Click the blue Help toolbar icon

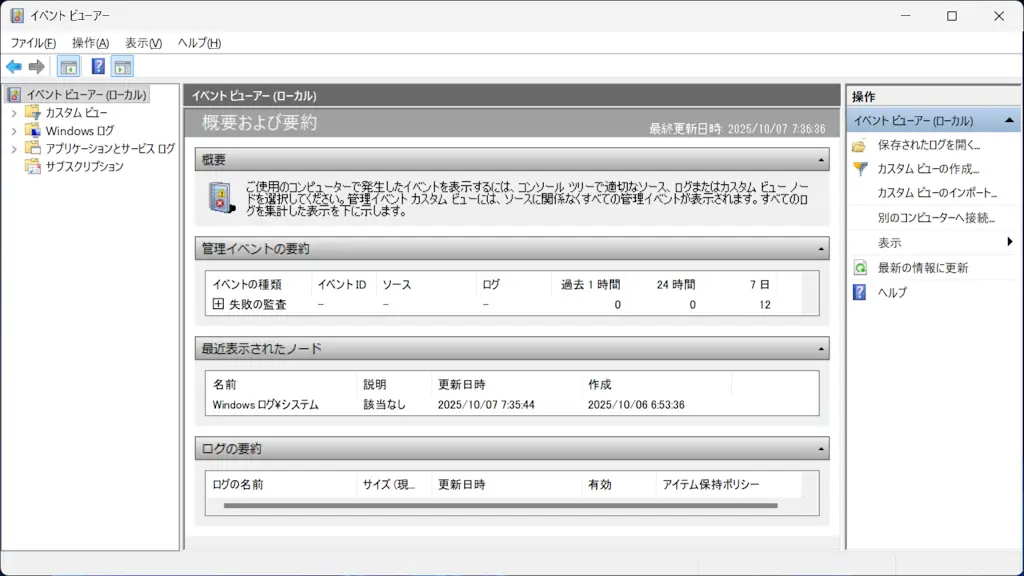(x=98, y=67)
